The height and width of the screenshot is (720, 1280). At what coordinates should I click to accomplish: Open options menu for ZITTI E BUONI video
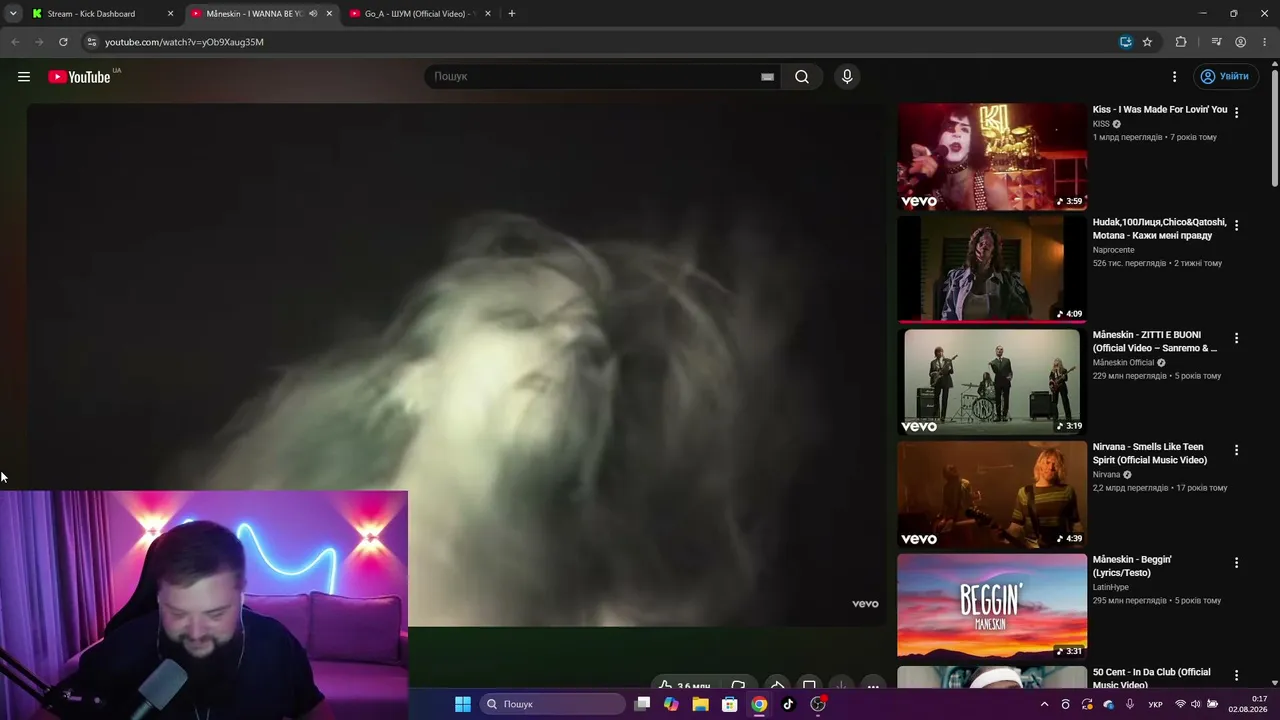(x=1236, y=338)
